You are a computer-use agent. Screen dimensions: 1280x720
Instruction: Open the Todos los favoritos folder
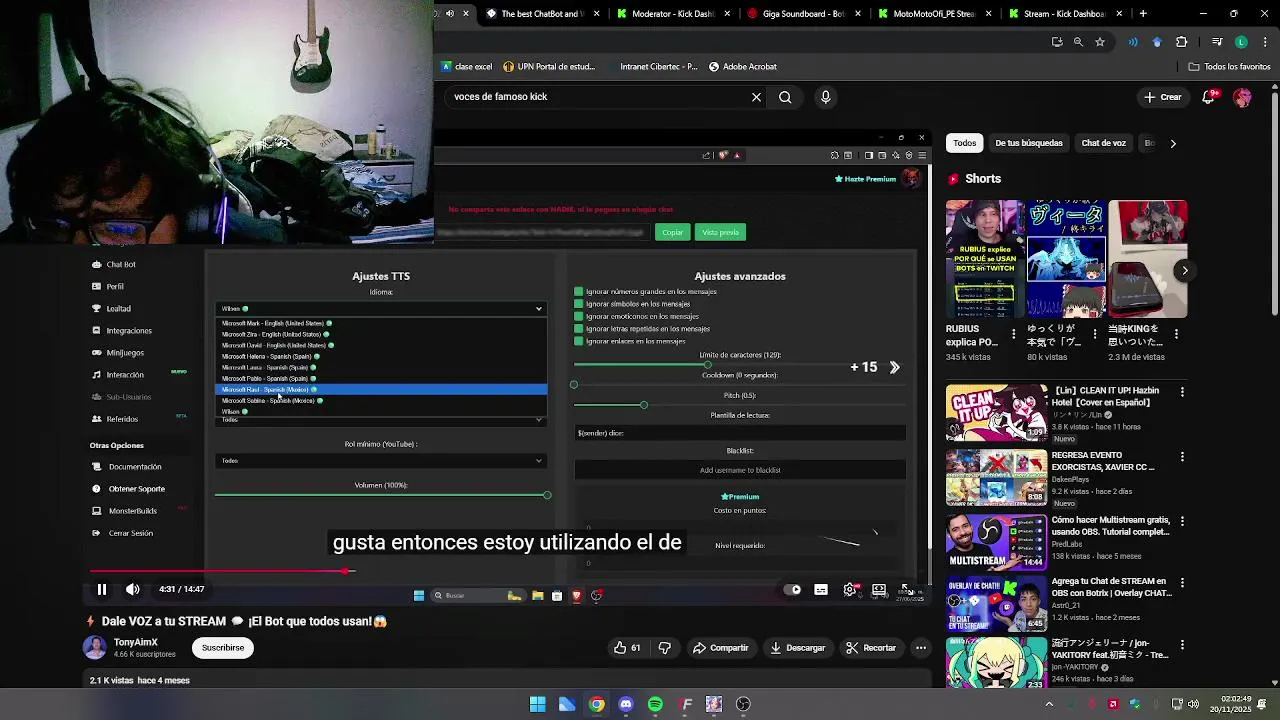click(1229, 67)
